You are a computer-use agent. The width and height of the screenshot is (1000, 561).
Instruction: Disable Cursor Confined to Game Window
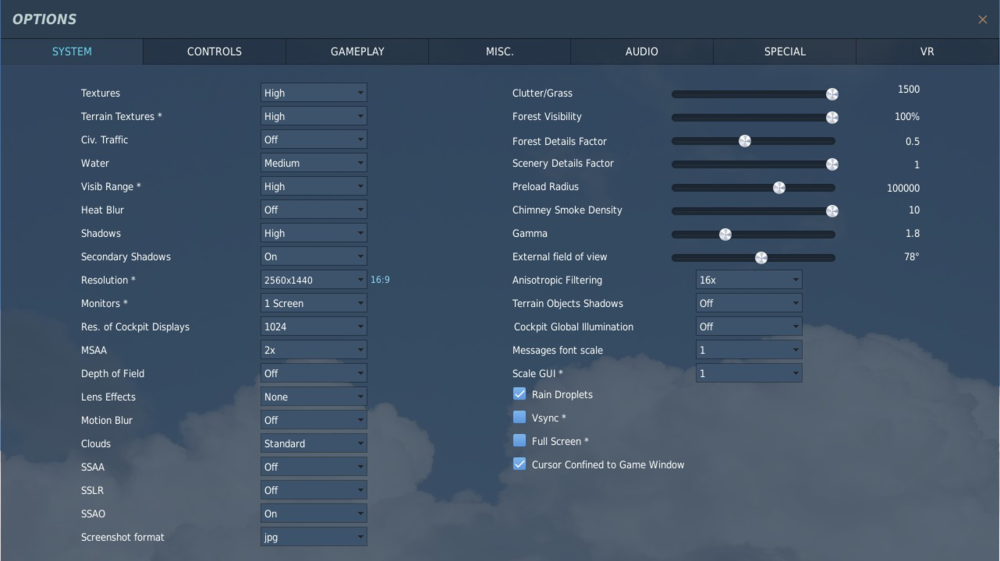[x=519, y=464]
